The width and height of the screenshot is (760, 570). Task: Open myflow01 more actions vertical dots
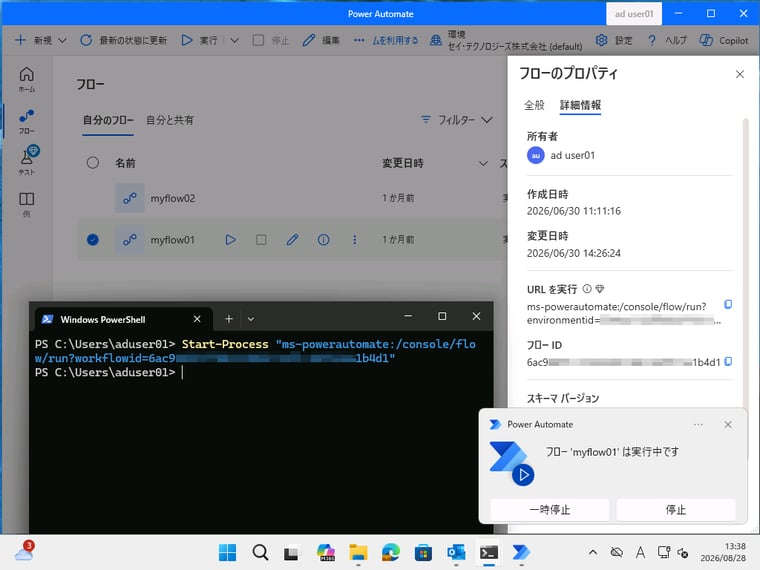355,239
